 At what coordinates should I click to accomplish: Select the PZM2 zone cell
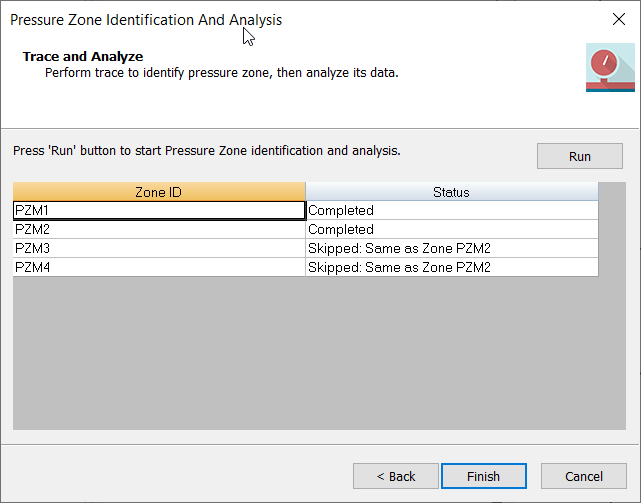click(x=159, y=230)
